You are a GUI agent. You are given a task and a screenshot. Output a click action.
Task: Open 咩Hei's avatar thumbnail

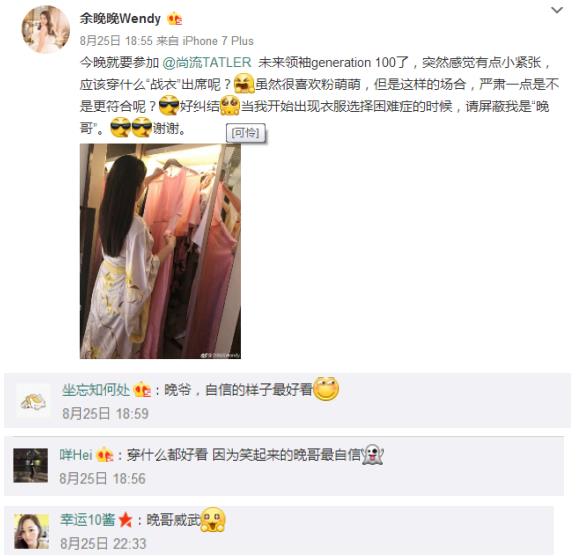pyautogui.click(x=31, y=465)
